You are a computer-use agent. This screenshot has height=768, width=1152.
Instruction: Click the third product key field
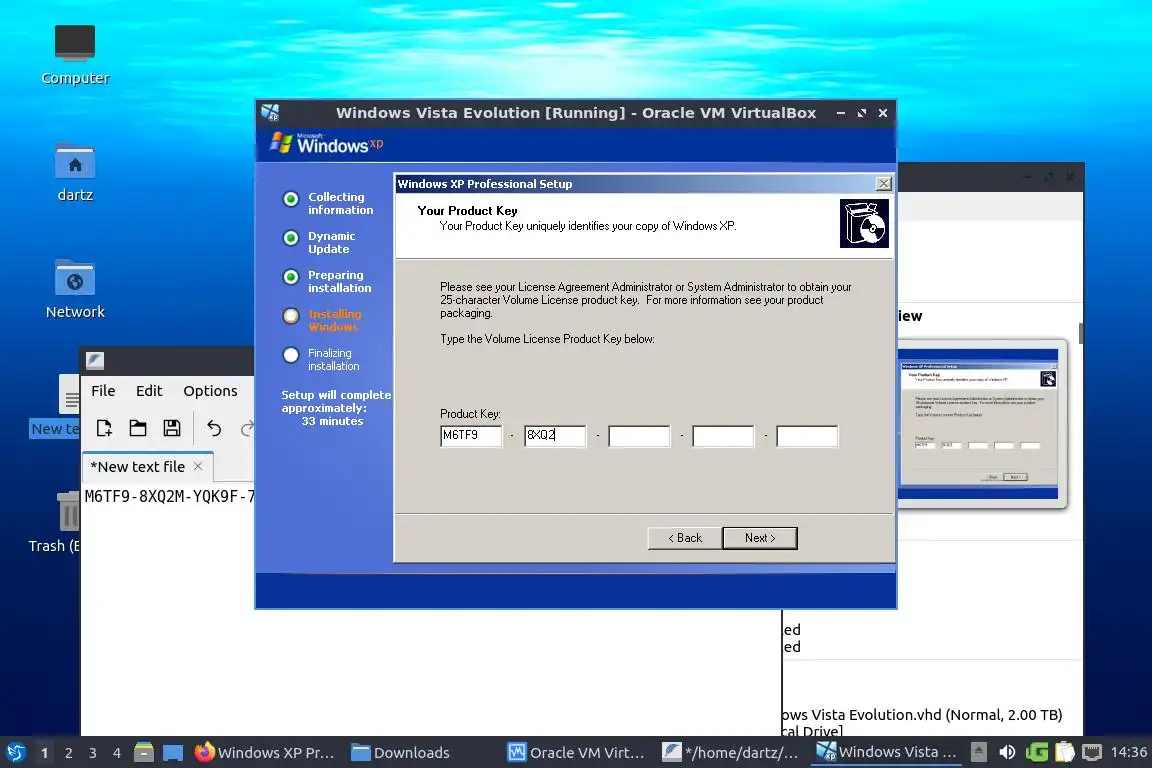point(639,435)
